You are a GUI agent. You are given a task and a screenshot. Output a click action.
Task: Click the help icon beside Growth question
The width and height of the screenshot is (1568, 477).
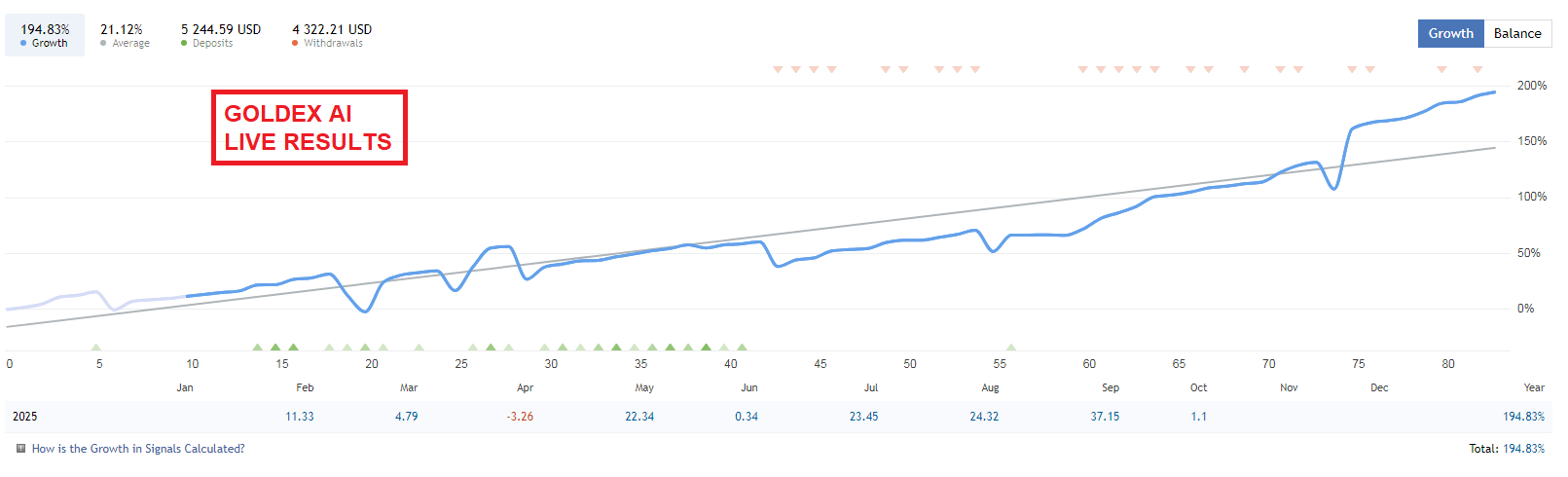[x=20, y=449]
